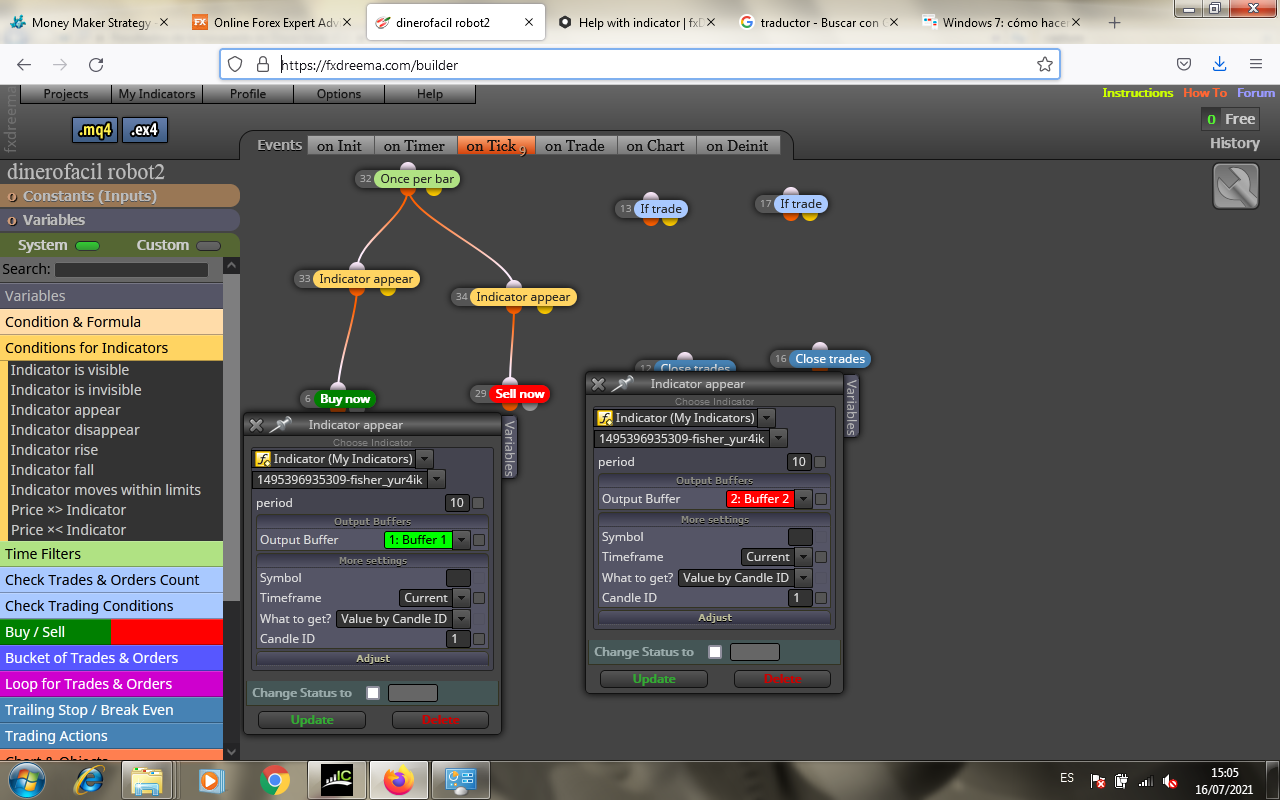The height and width of the screenshot is (800, 1280).
Task: Click Update in the Buffer 2 dialog
Action: coord(654,679)
